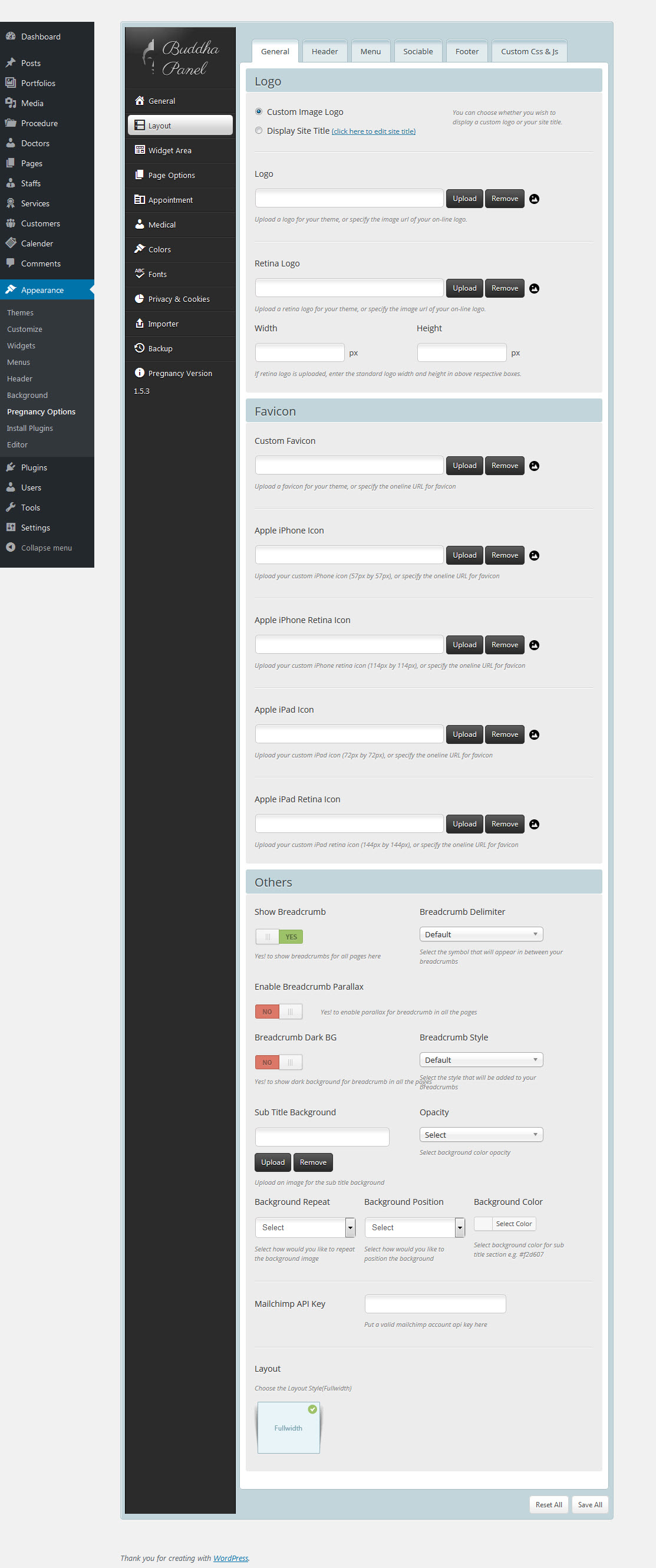Image resolution: width=656 pixels, height=1568 pixels.
Task: Click the Procedure folder icon
Action: point(11,123)
